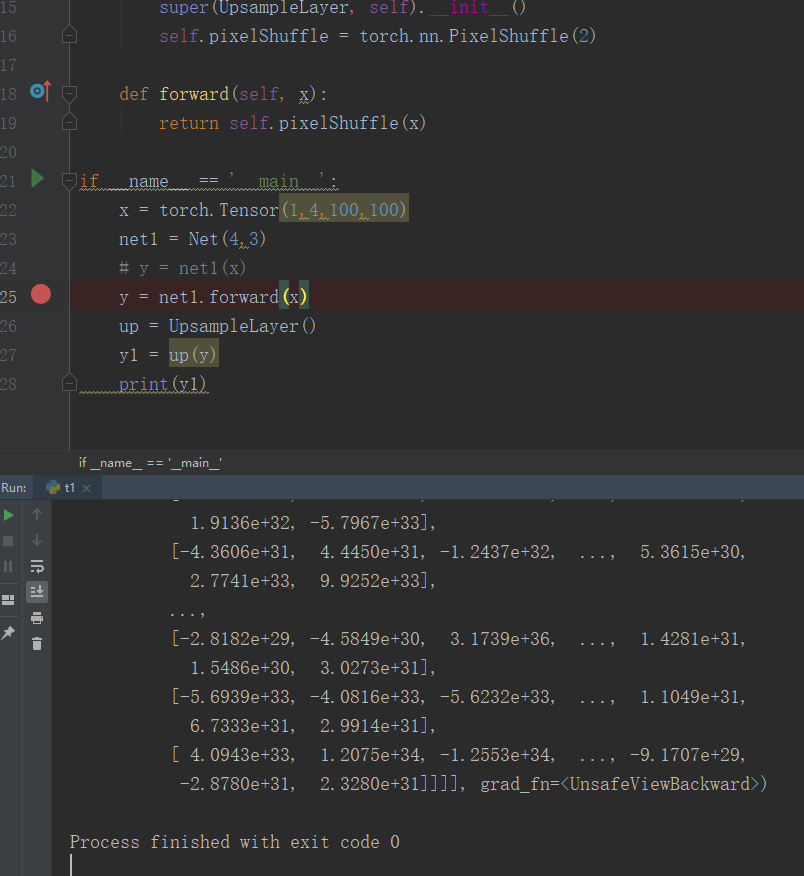Click on UpsampleLayer() in line 26
Screen dimensions: 804x876
[242, 326]
